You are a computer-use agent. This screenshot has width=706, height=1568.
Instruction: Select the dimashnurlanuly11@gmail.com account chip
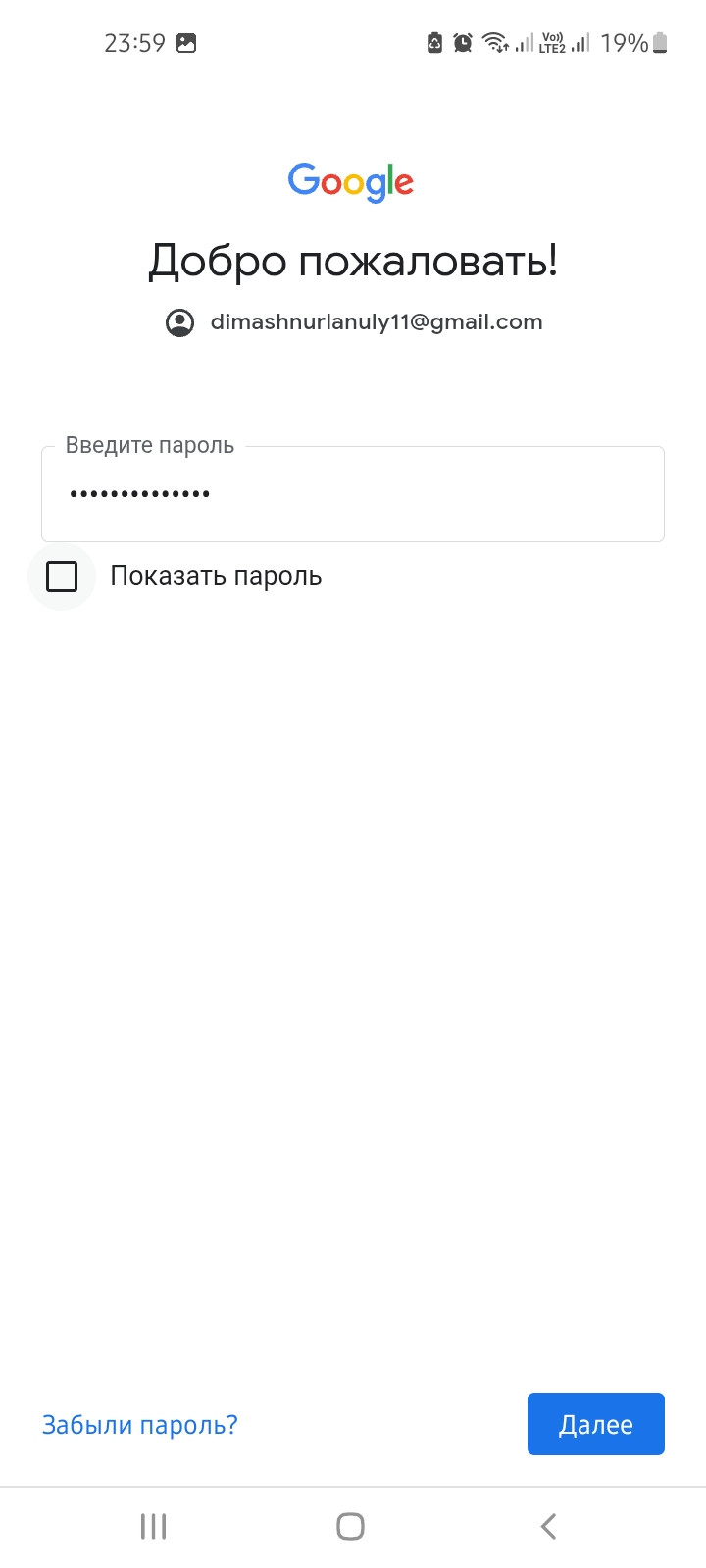tap(354, 322)
